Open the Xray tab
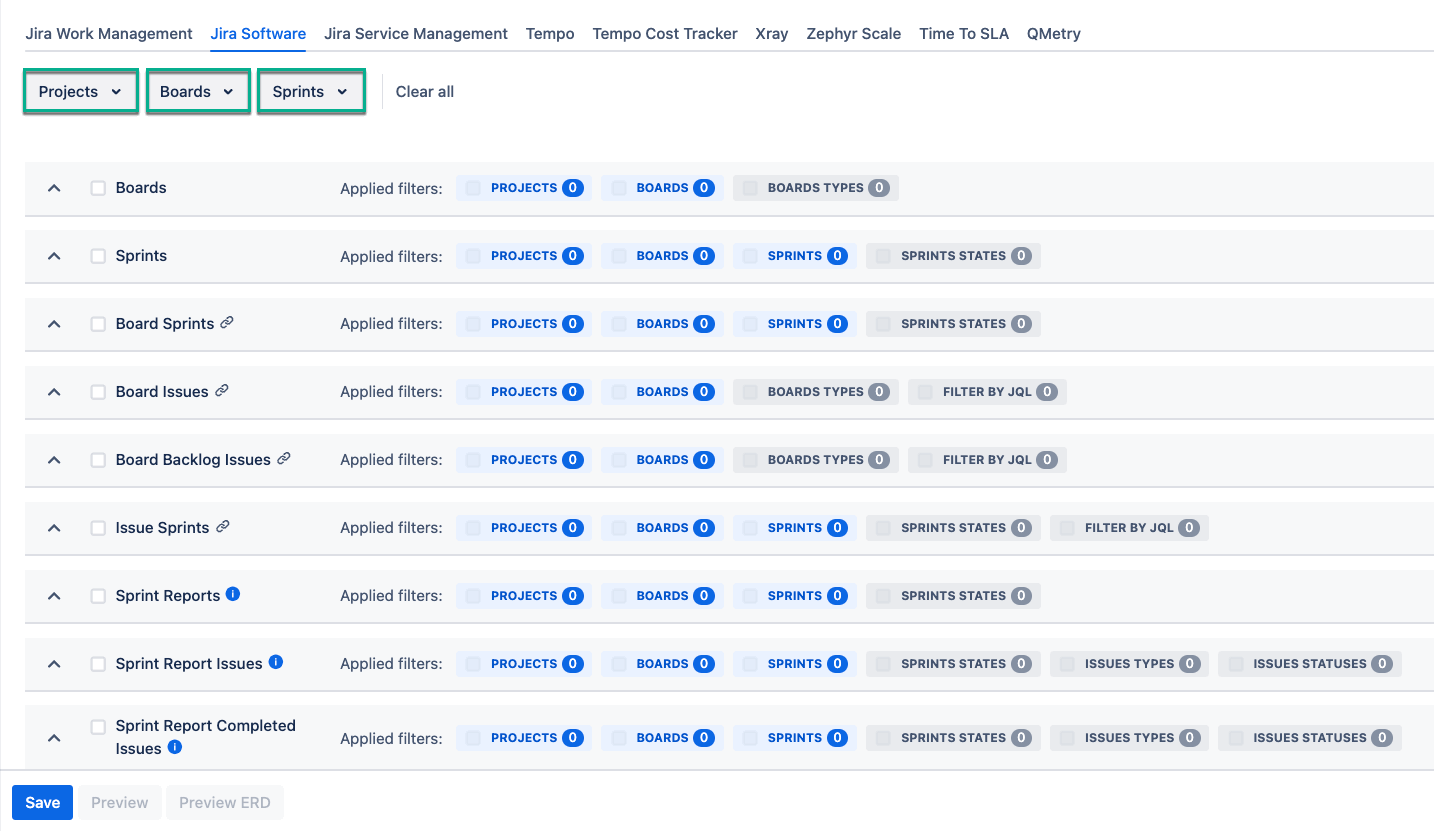The height and width of the screenshot is (831, 1434). (x=771, y=33)
